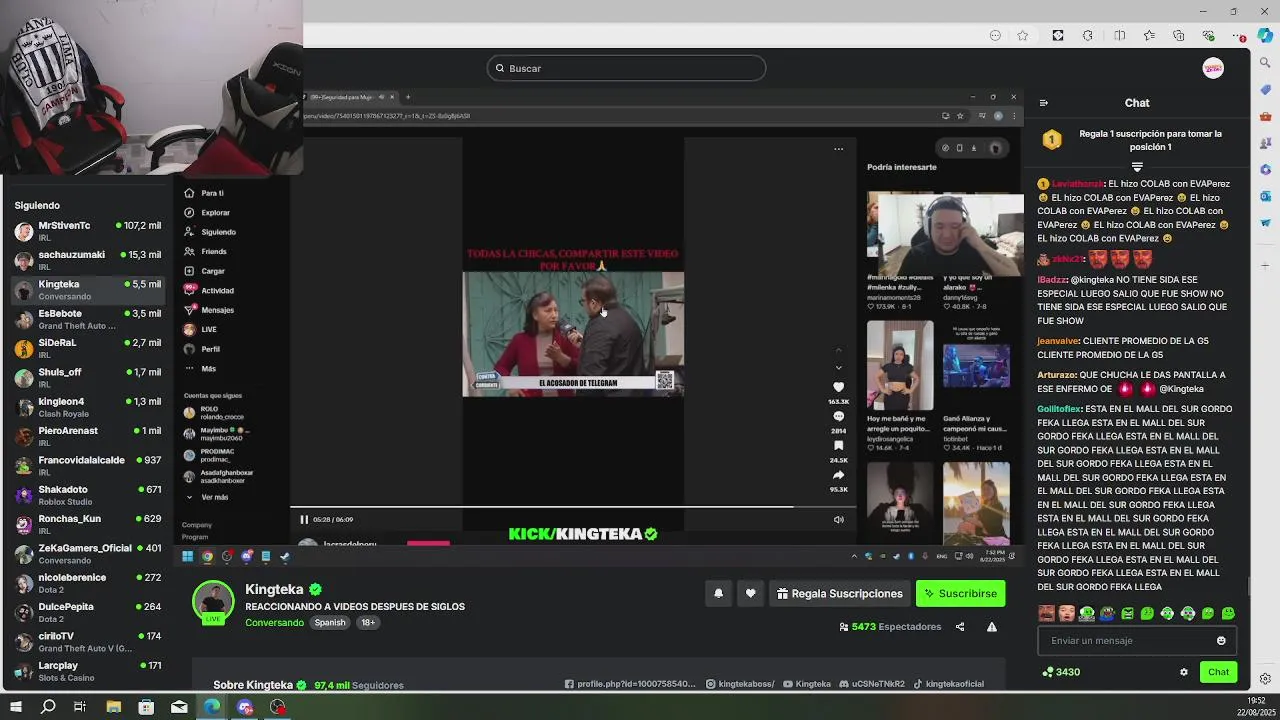Open Kingteka YouTube channel link
1280x720 pixels.
[x=807, y=684]
